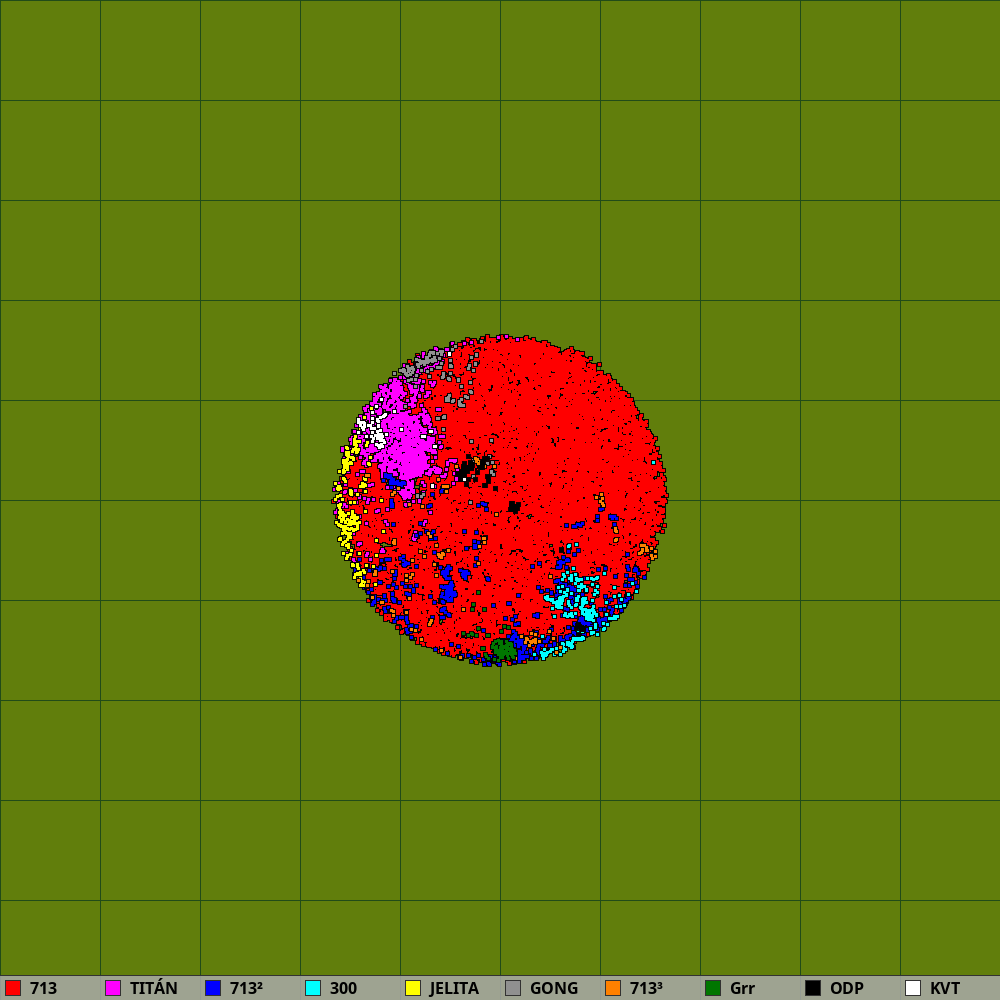This screenshot has width=1000, height=1000.
Task: Select the 'JELITA' legend label
Action: click(x=454, y=988)
